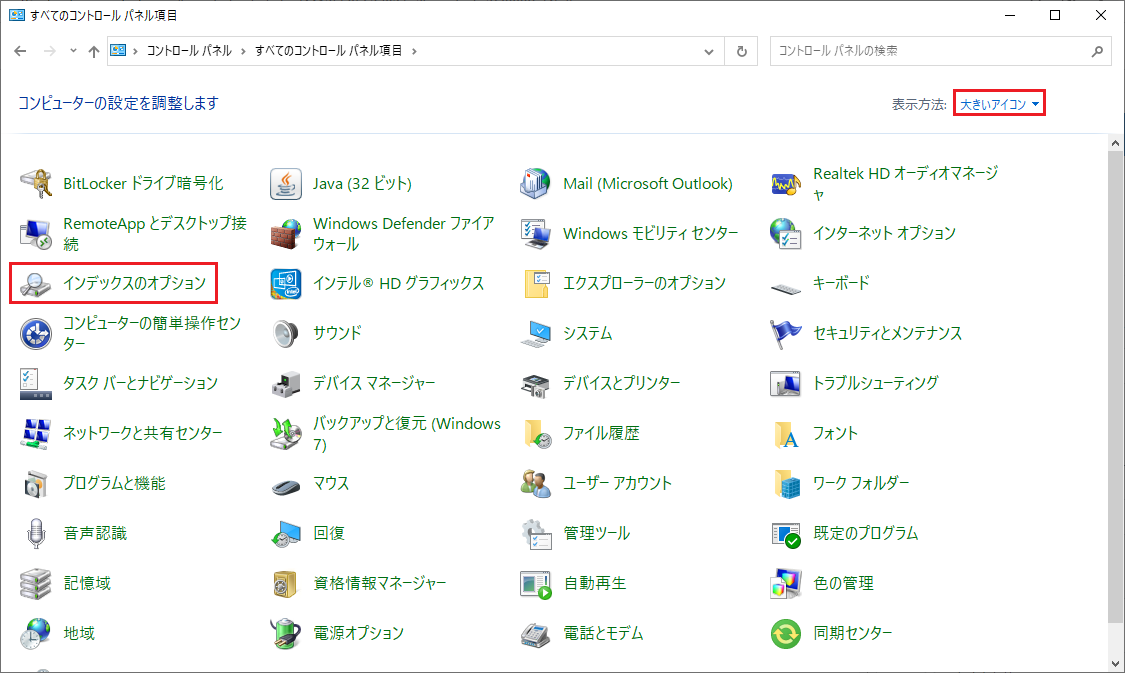Expand the chevron after すべてのコントロール パネル項目
Viewport: 1125px width, 673px height.
click(x=414, y=51)
